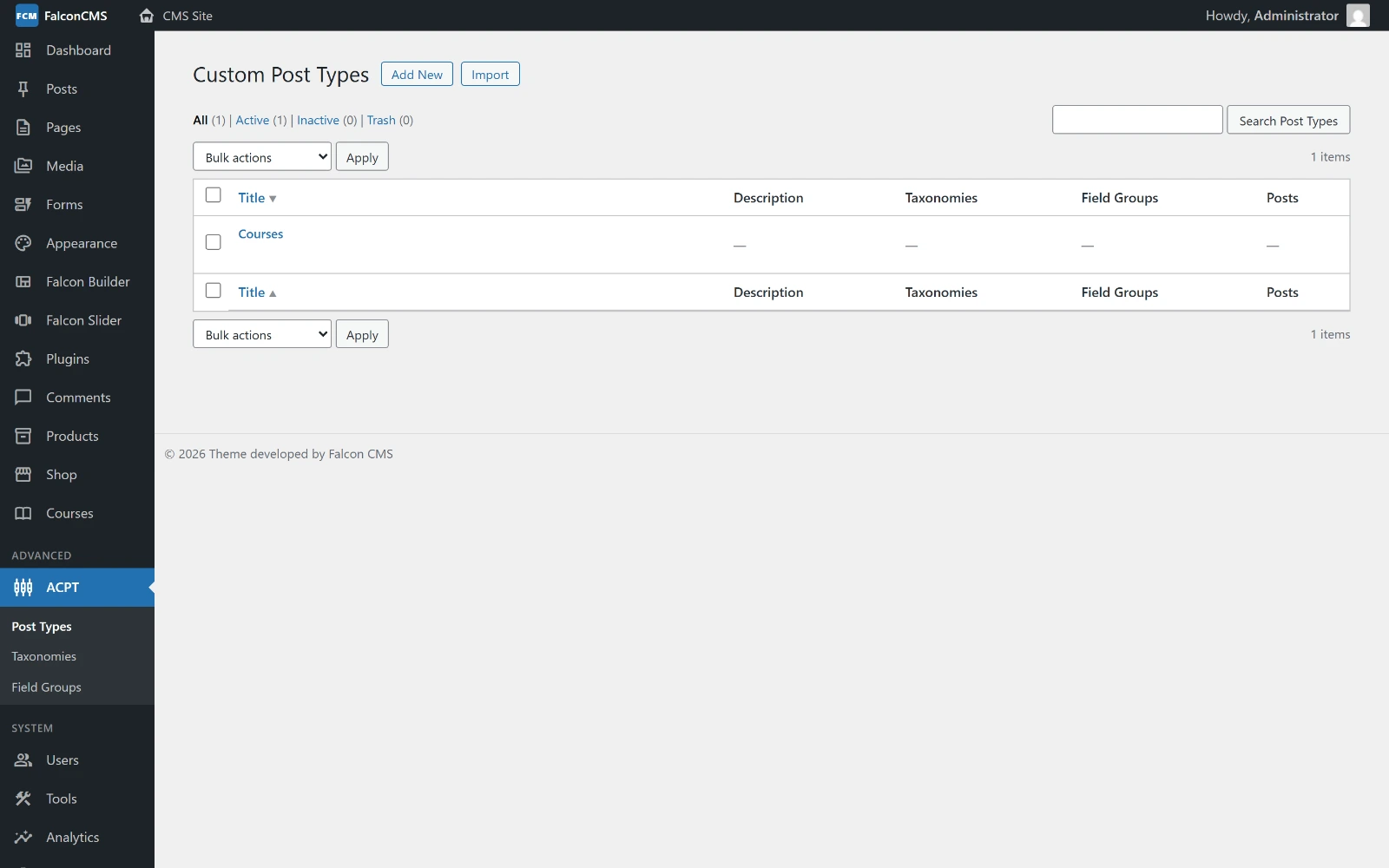The width and height of the screenshot is (1389, 868).
Task: Open the top Bulk actions dropdown
Action: point(262,157)
